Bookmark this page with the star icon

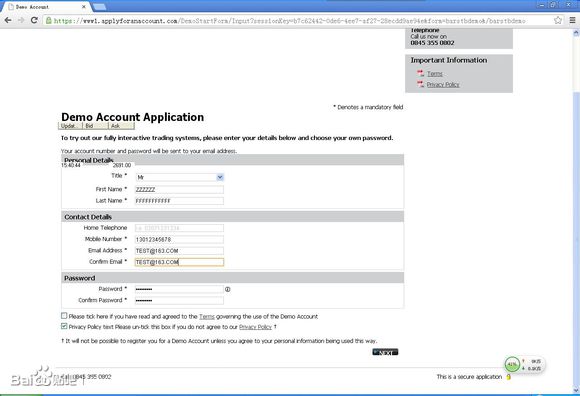click(x=558, y=20)
